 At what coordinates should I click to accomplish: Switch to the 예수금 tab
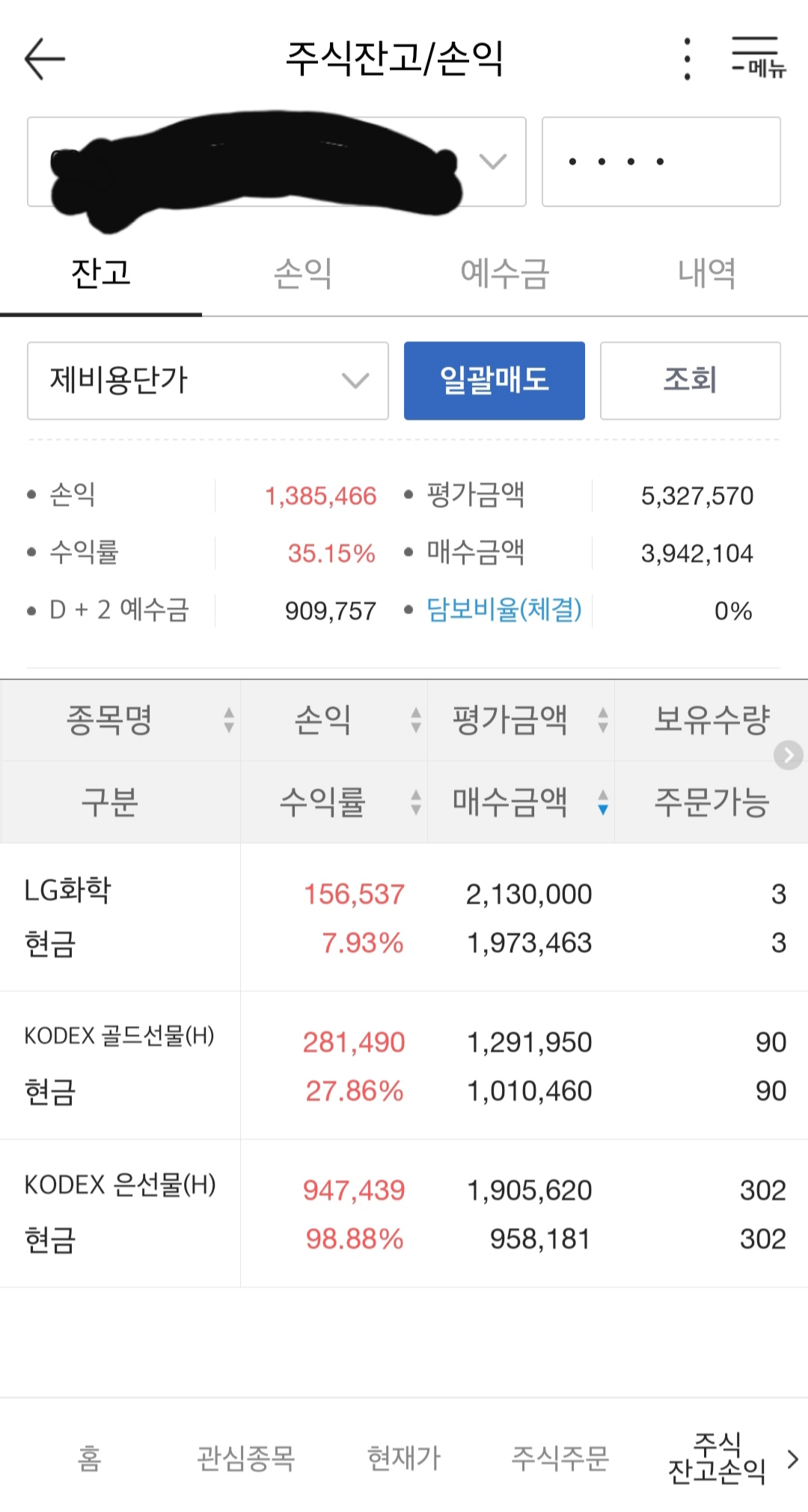(505, 274)
